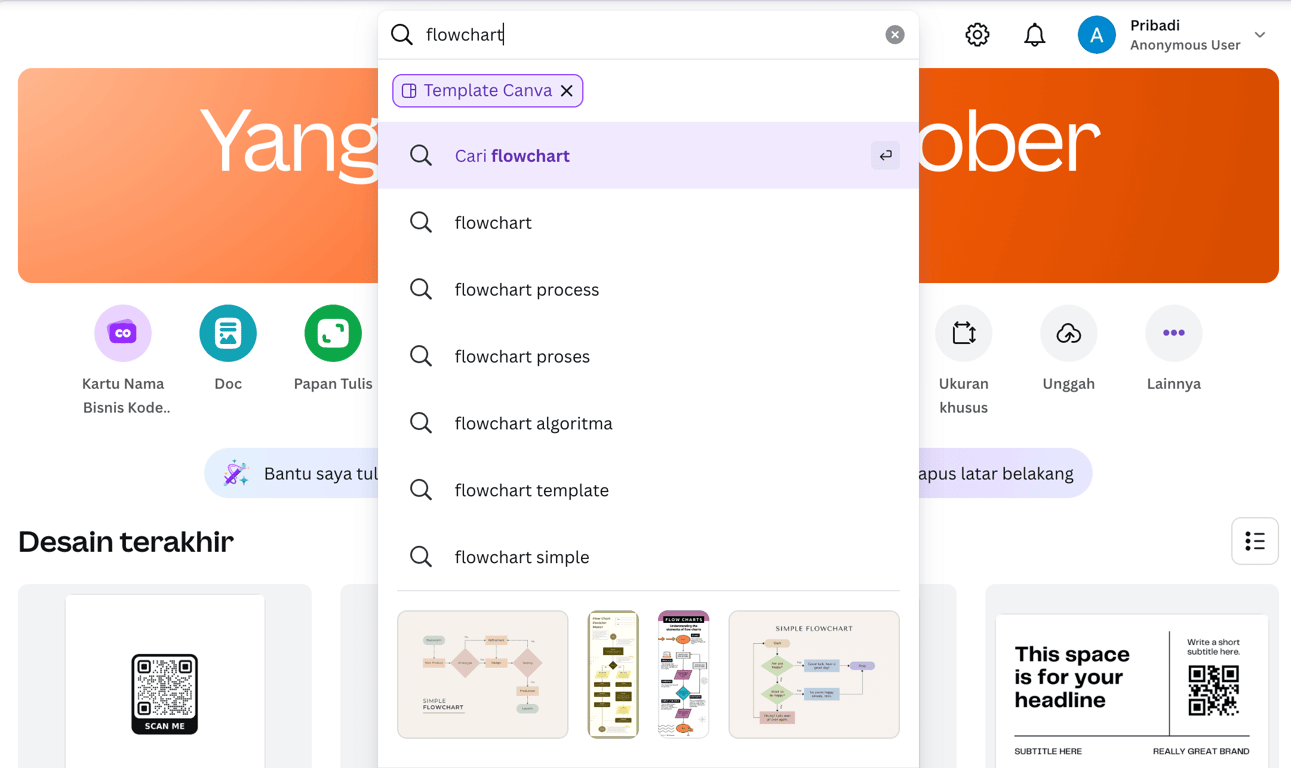Pick the "flowchart algoritma" suggestion
This screenshot has width=1291, height=768.
pos(533,424)
